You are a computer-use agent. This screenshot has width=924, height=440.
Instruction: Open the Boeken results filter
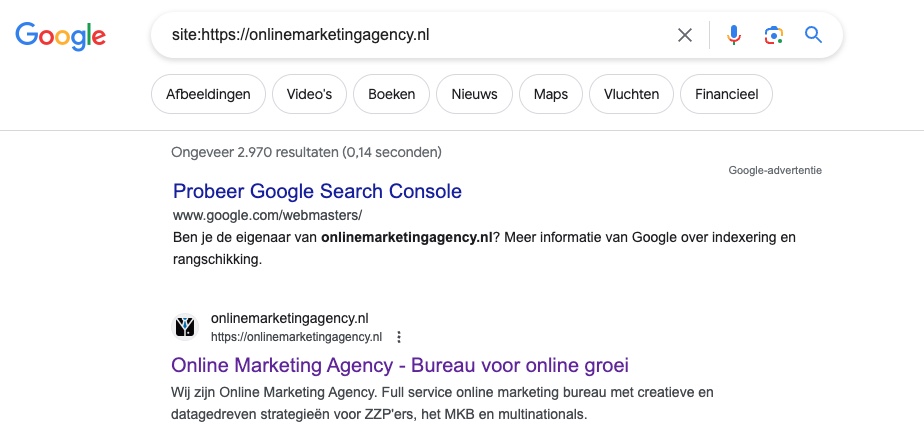[x=392, y=95]
